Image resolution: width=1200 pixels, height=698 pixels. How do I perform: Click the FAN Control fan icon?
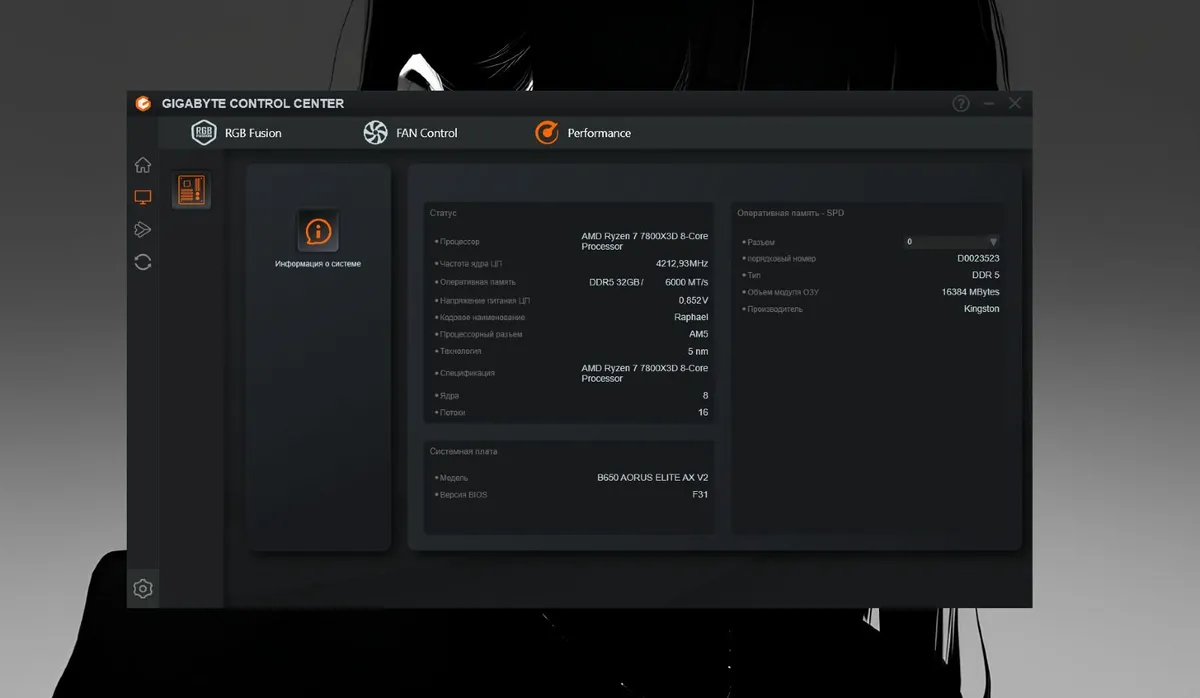[375, 132]
